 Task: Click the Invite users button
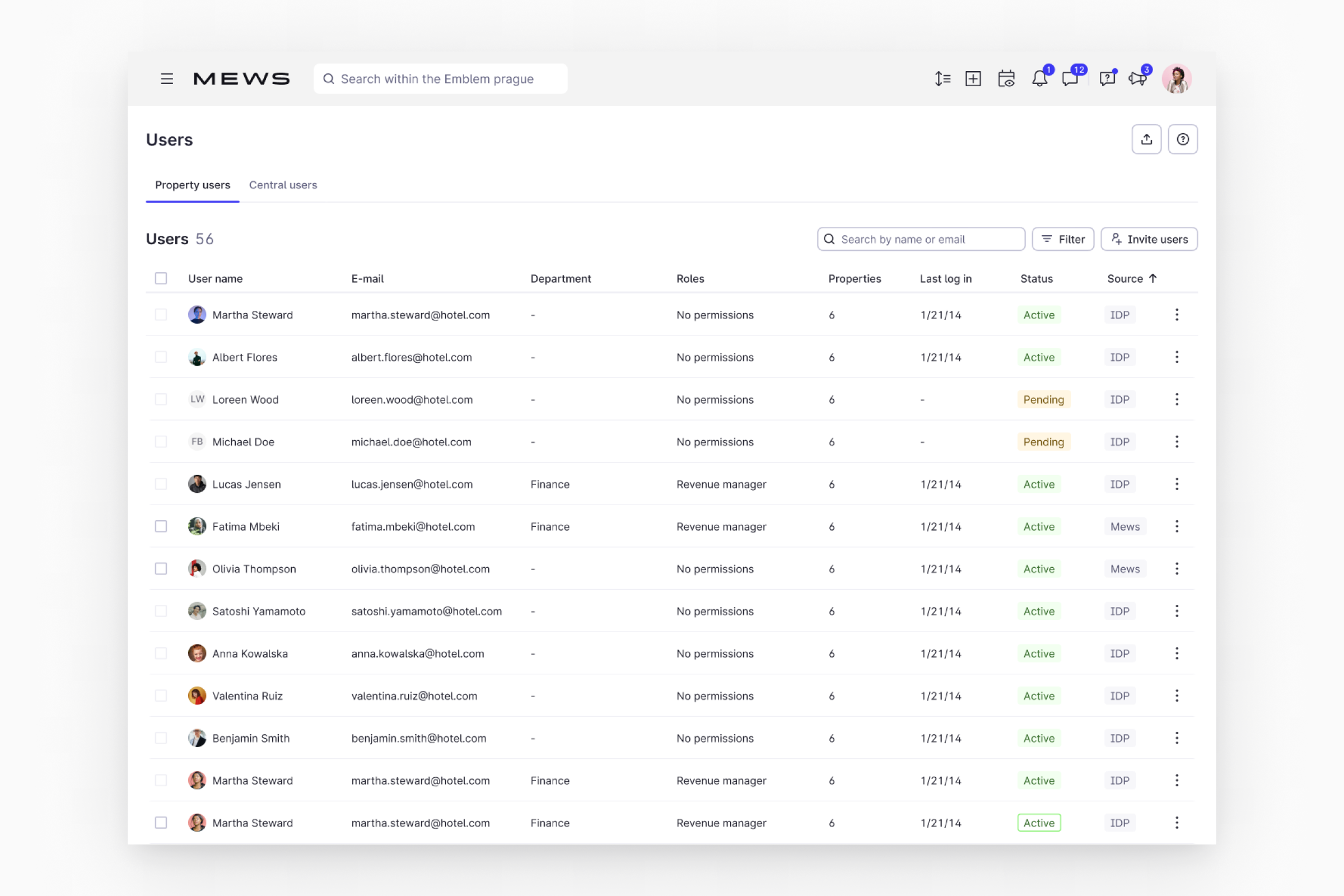(x=1149, y=239)
